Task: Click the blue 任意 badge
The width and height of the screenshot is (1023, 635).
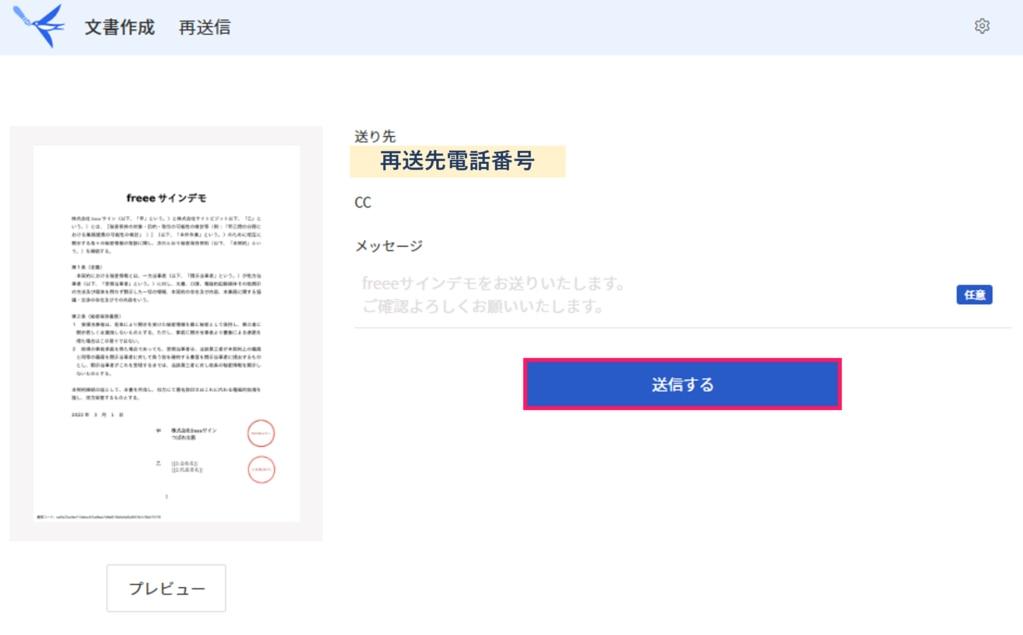Action: [x=974, y=295]
